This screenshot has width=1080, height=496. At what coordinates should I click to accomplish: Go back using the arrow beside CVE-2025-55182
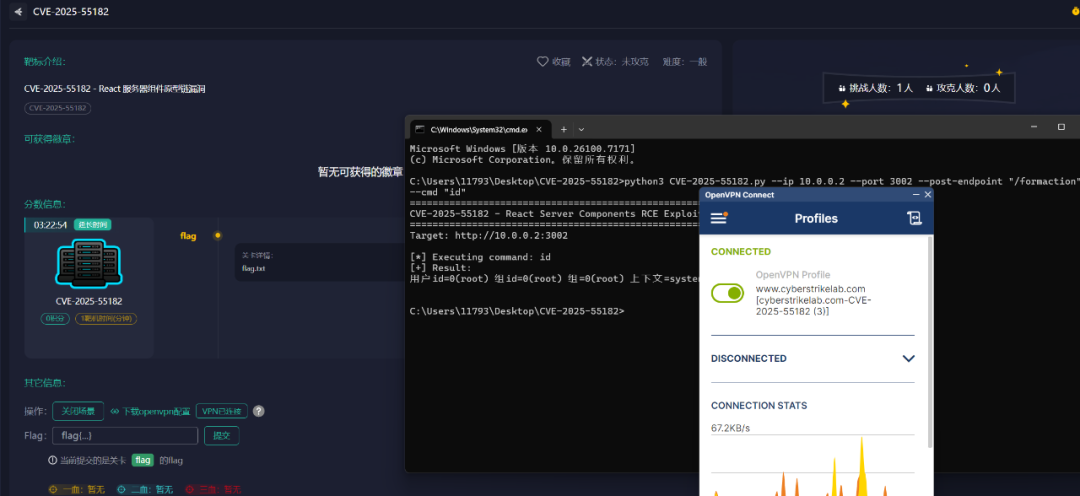click(19, 12)
